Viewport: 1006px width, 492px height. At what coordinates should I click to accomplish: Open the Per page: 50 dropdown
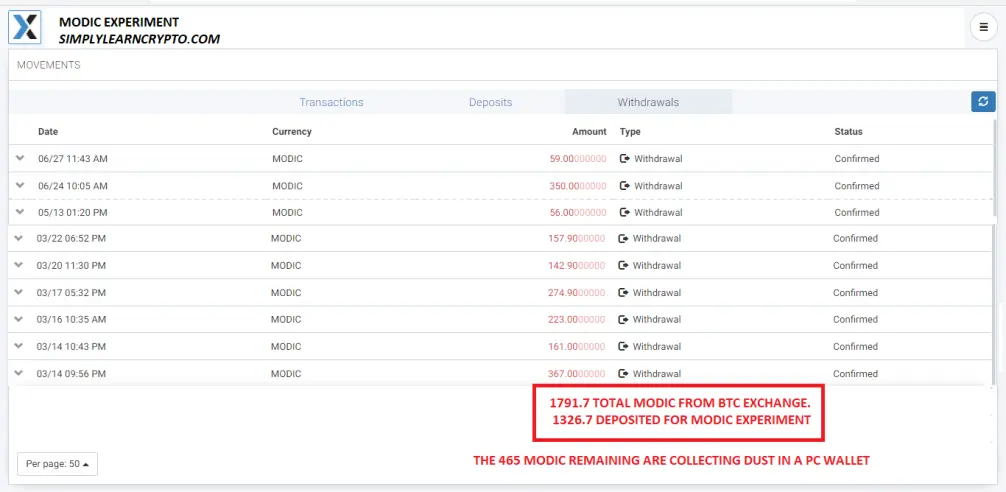click(57, 464)
